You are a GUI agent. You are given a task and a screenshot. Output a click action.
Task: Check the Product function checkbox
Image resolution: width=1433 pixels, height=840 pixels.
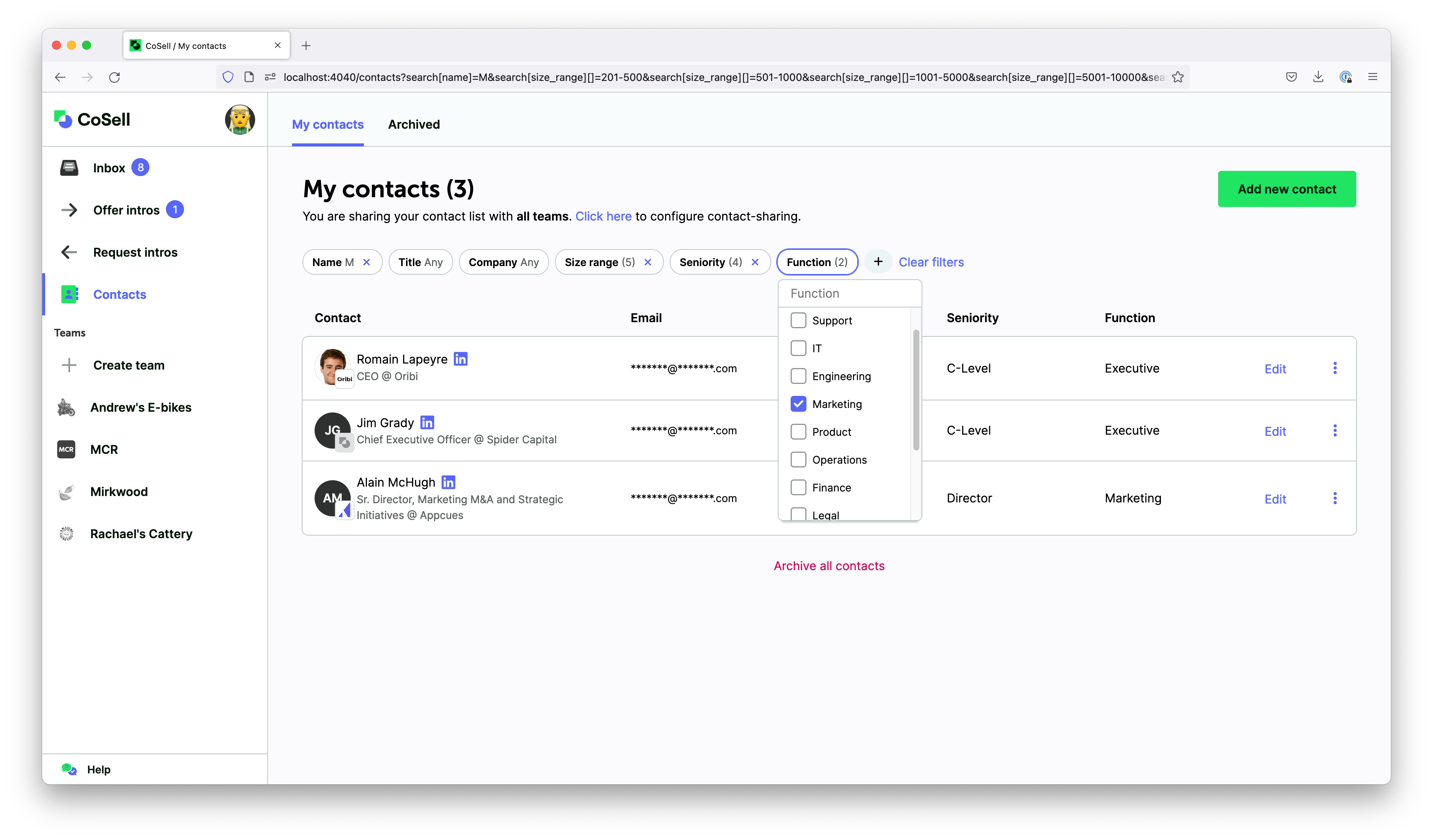799,432
